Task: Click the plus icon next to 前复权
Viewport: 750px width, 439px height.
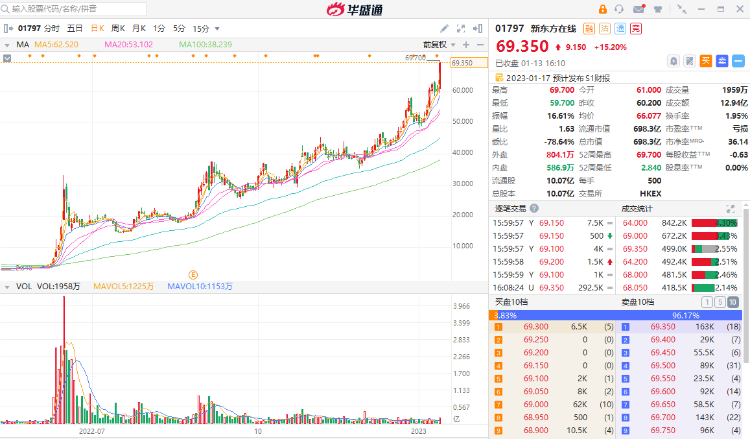Action: click(466, 44)
